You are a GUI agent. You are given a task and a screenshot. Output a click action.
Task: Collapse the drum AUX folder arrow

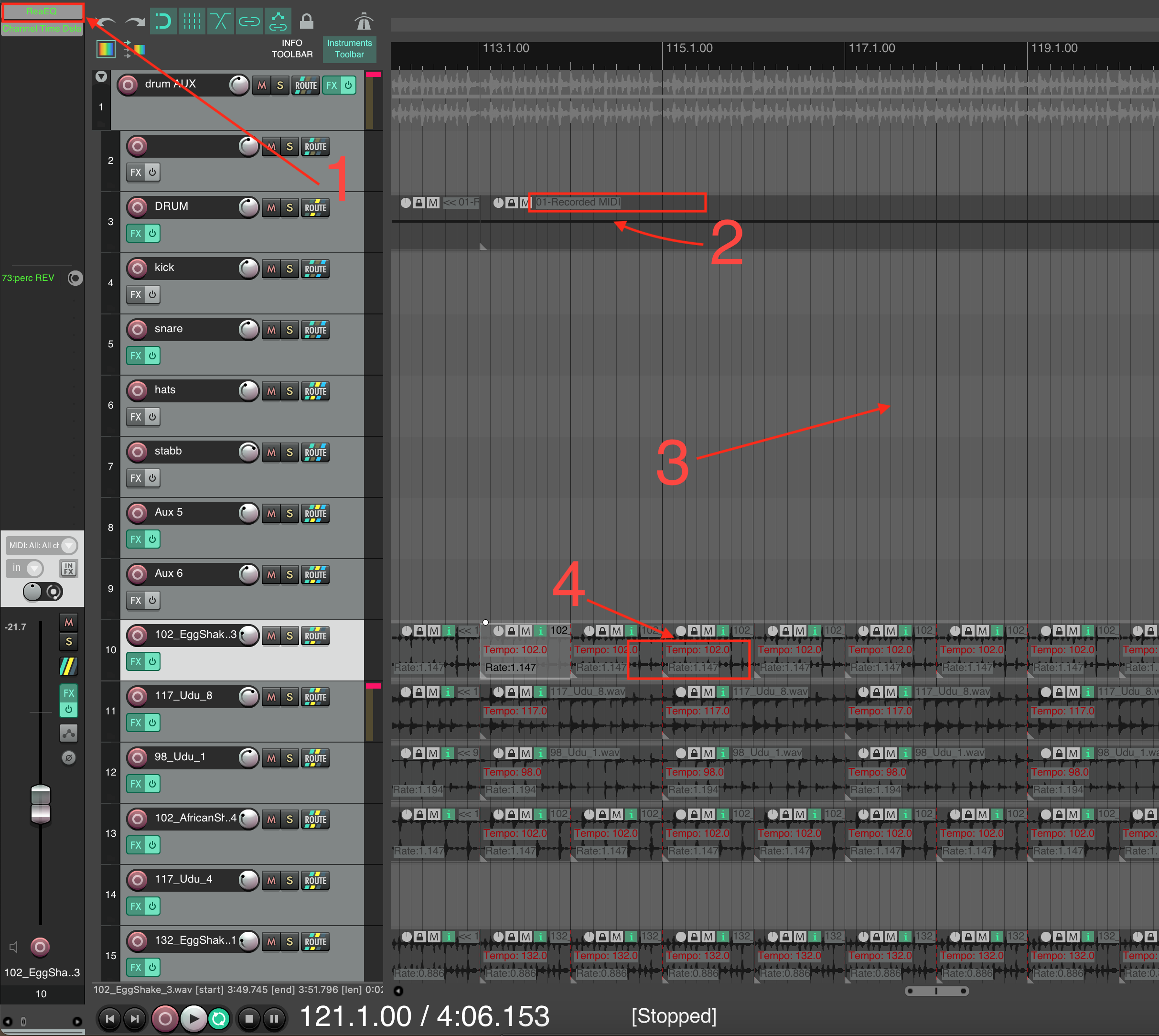(x=101, y=77)
